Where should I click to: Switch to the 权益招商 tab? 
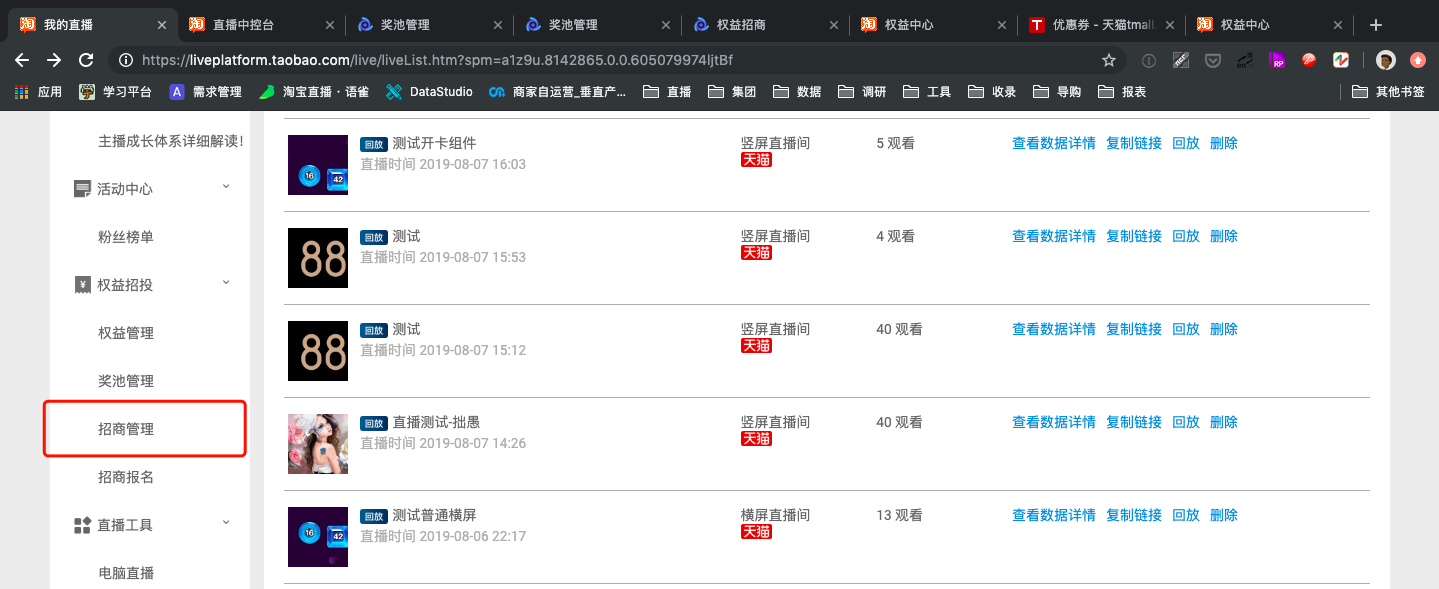(x=764, y=25)
